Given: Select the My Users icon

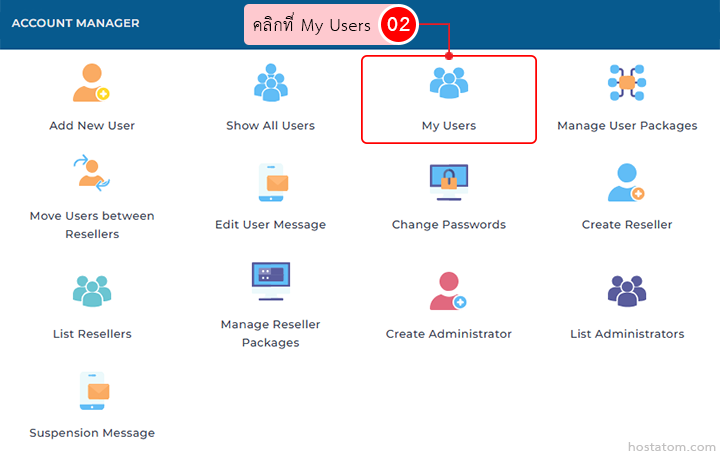Looking at the screenshot, I should pyautogui.click(x=448, y=83).
